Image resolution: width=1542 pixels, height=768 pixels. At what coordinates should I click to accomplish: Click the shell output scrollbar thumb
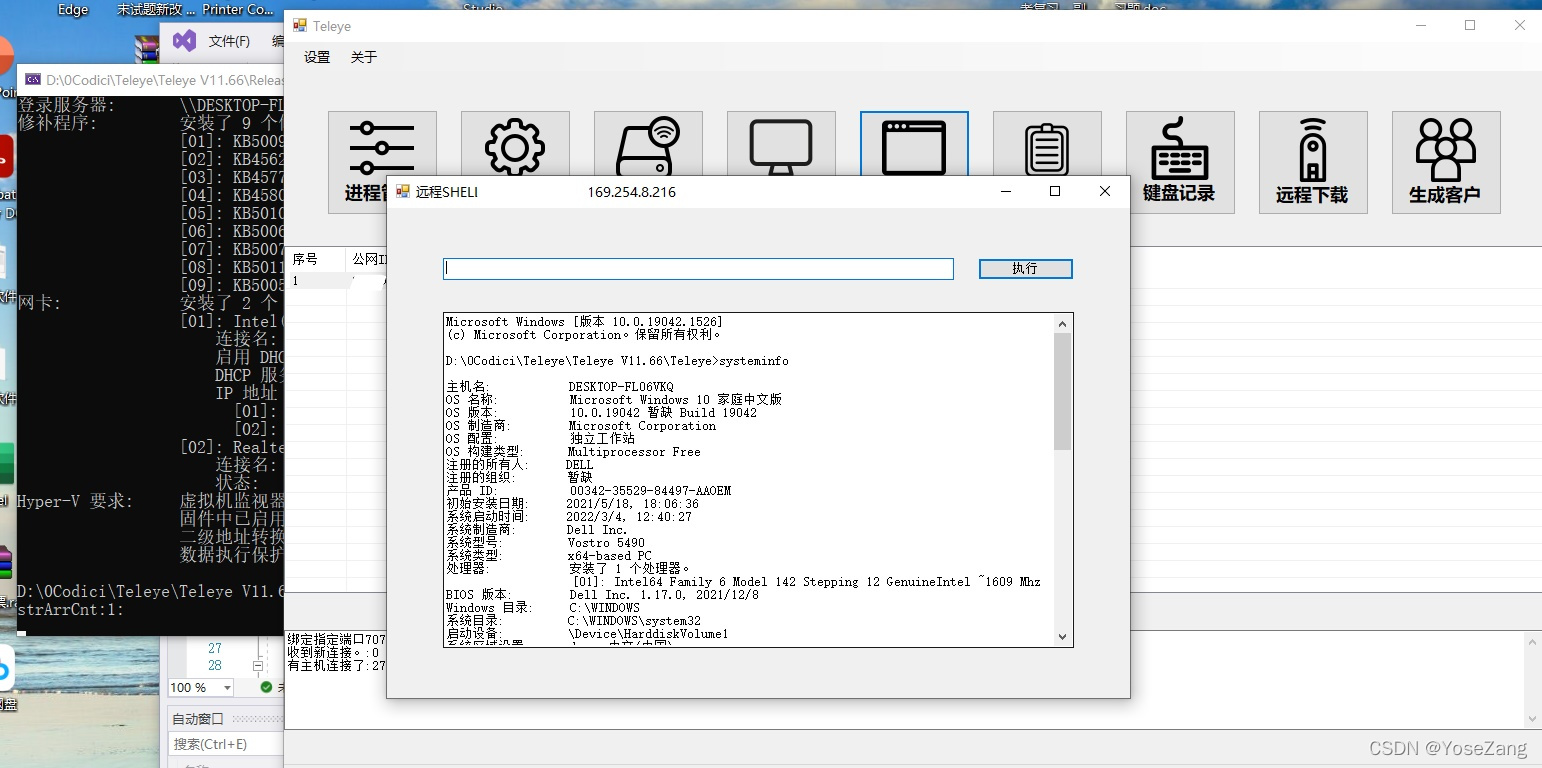[x=1062, y=391]
